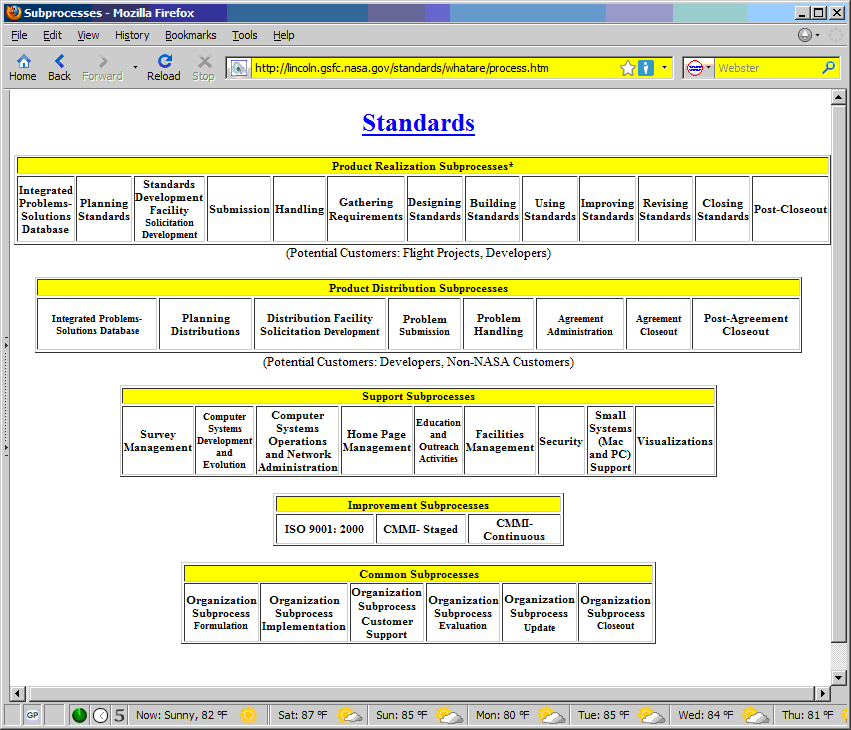The width and height of the screenshot is (851, 730).
Task: Open the Edit menu
Action: (52, 35)
